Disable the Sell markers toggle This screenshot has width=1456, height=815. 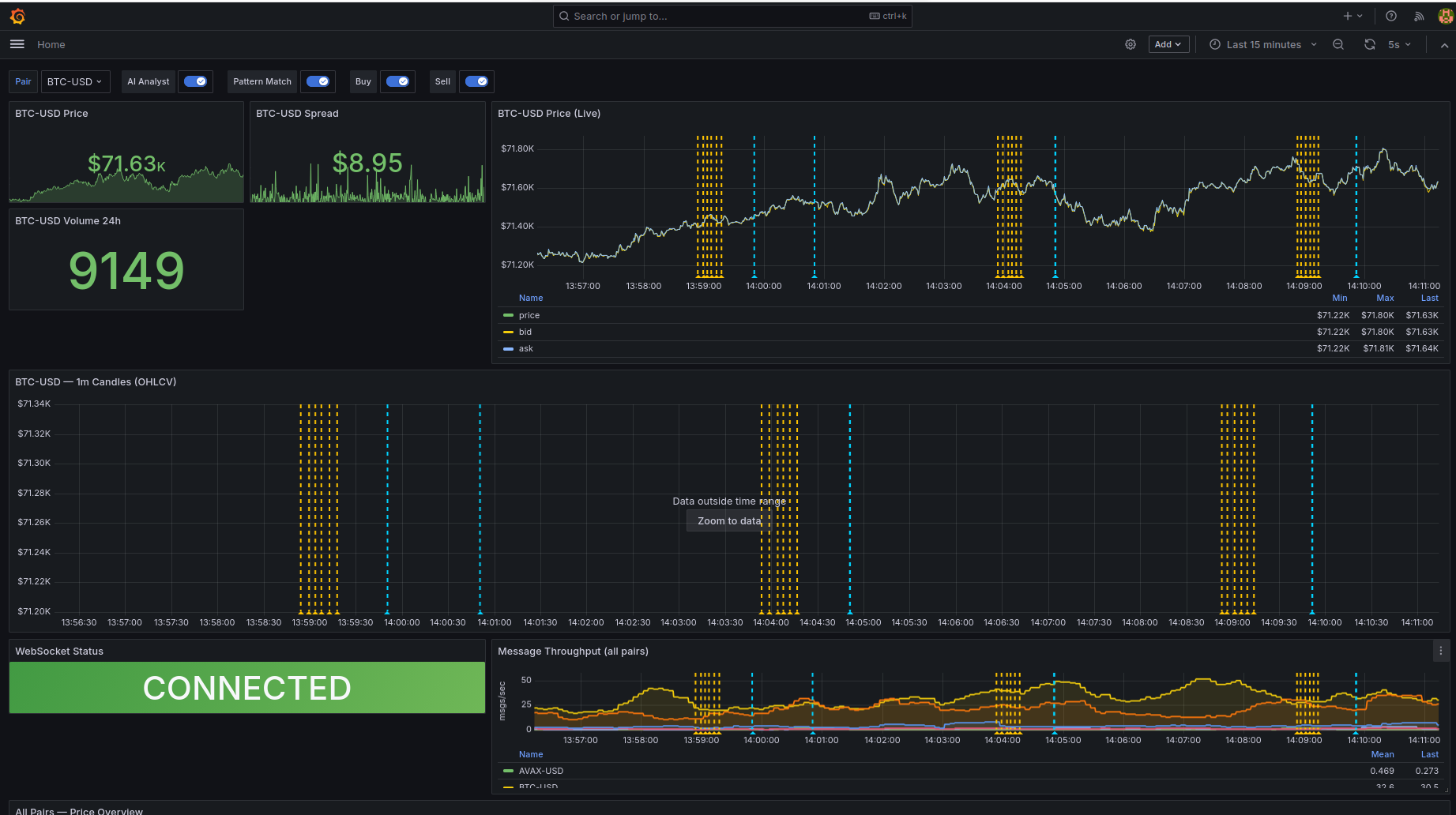pyautogui.click(x=476, y=81)
